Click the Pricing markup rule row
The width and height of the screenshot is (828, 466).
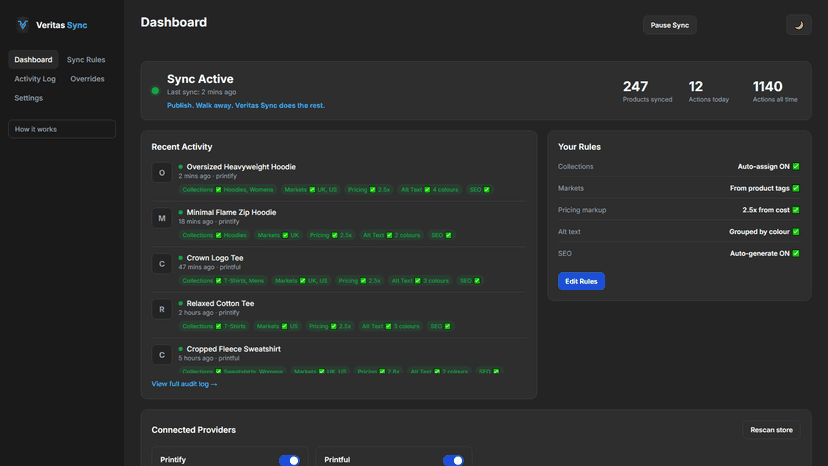click(x=679, y=210)
